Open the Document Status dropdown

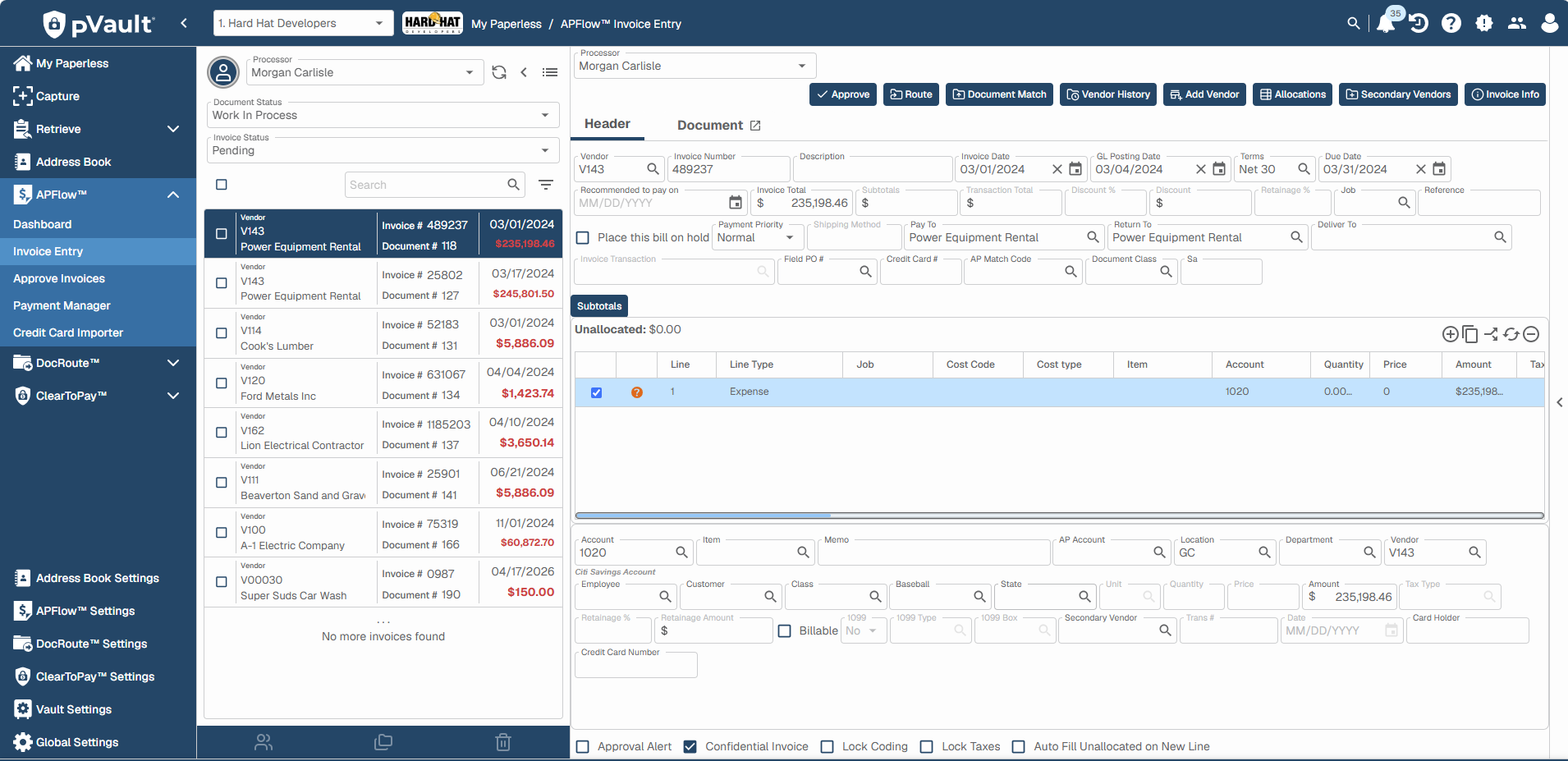click(x=383, y=115)
